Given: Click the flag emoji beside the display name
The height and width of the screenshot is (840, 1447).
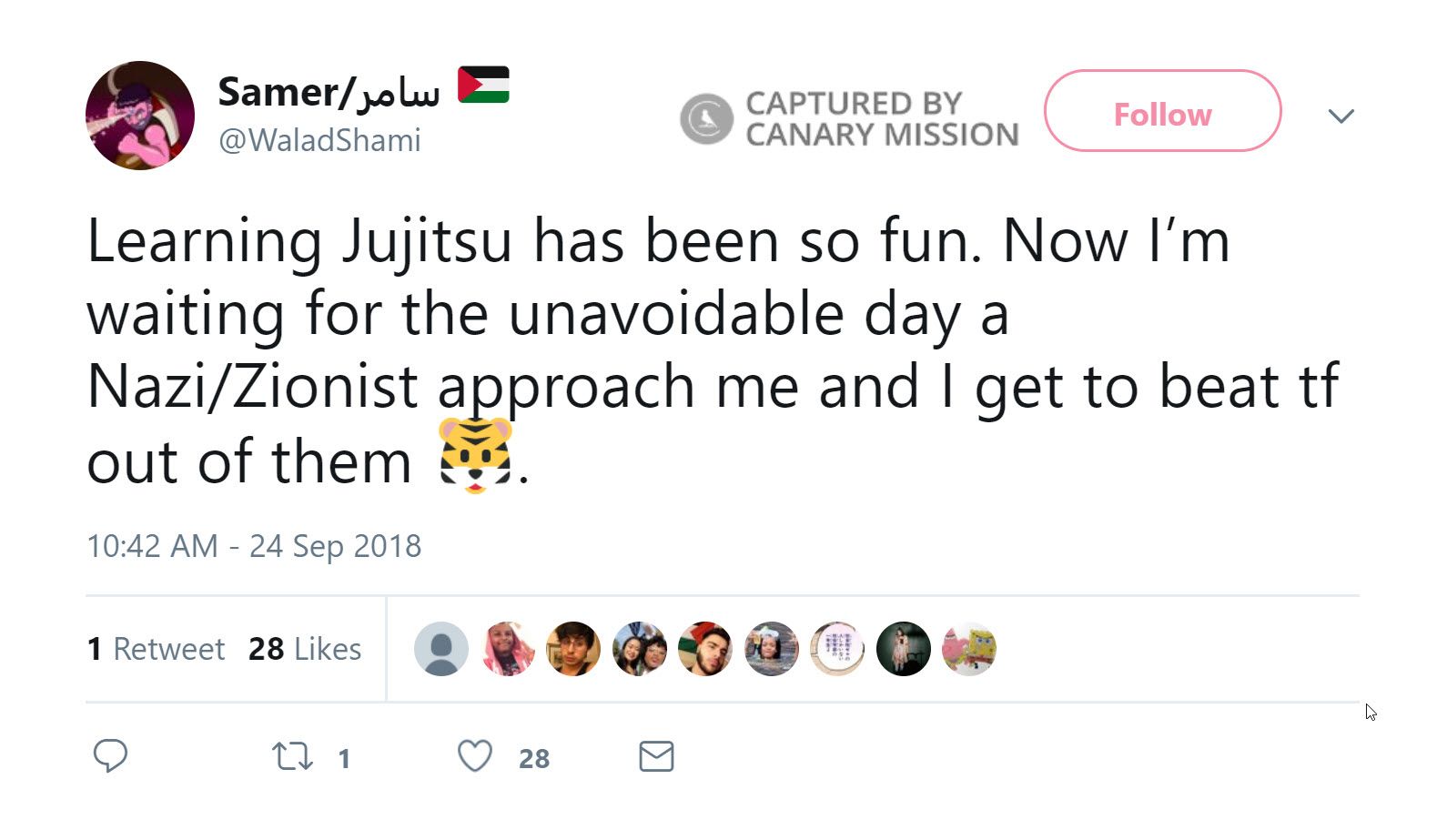Looking at the screenshot, I should coord(483,86).
